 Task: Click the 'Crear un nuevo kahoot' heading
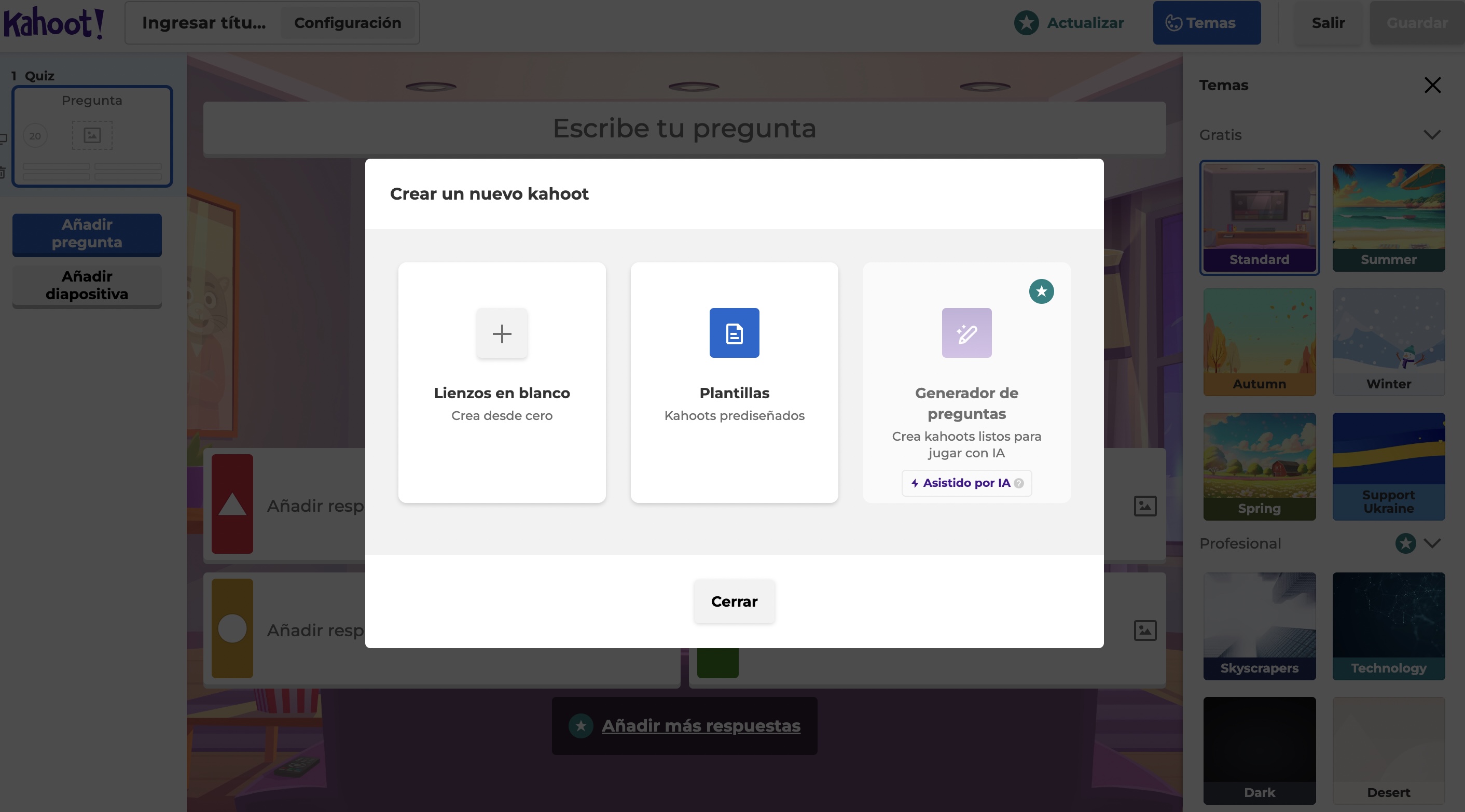(x=489, y=194)
